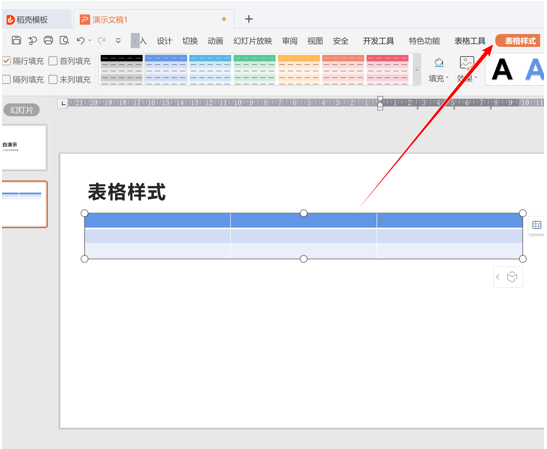Apply the green table style swatch
The width and height of the screenshot is (547, 449).
pos(255,69)
